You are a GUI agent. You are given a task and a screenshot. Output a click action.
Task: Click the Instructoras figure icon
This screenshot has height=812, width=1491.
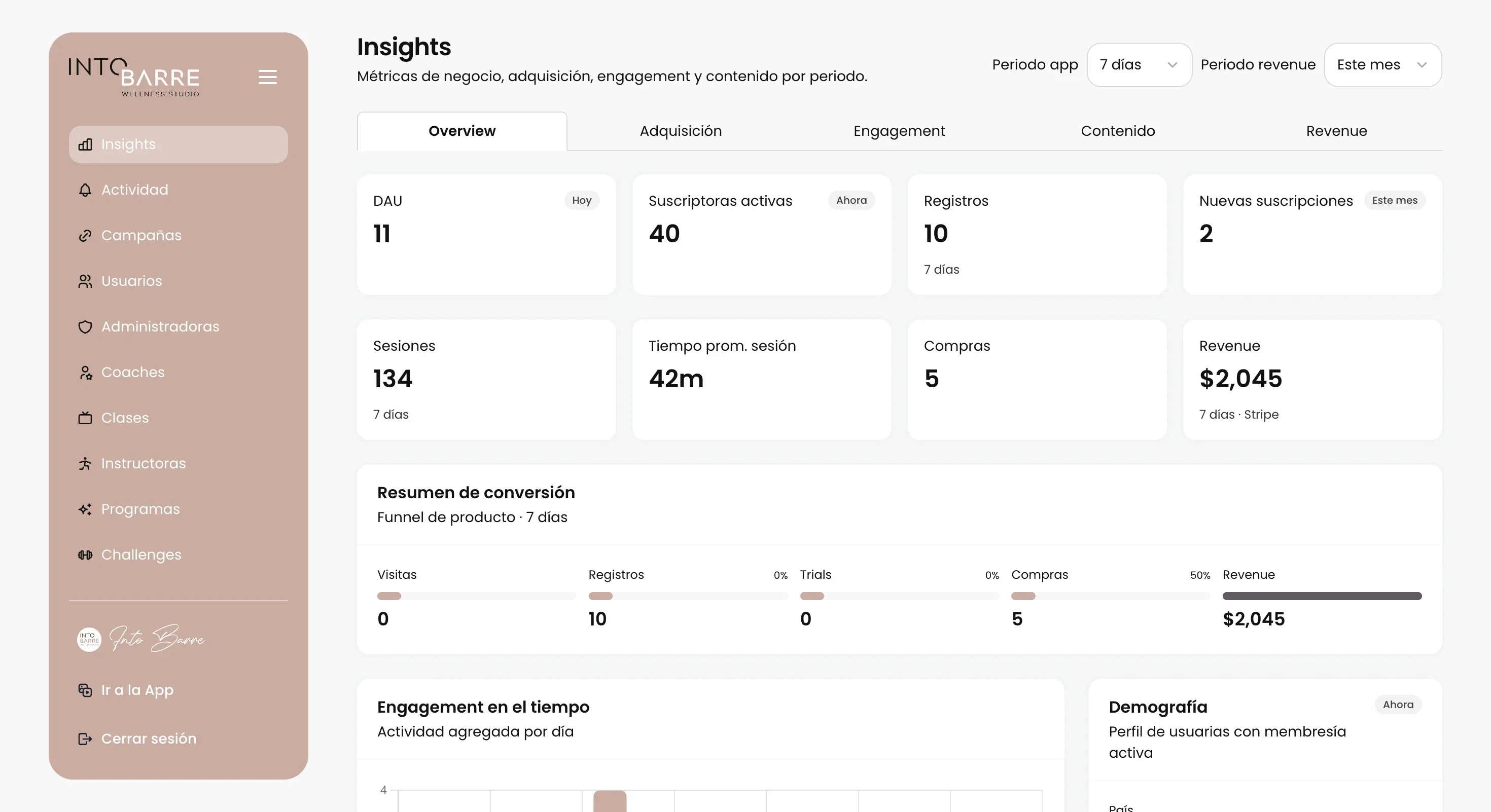tap(85, 463)
